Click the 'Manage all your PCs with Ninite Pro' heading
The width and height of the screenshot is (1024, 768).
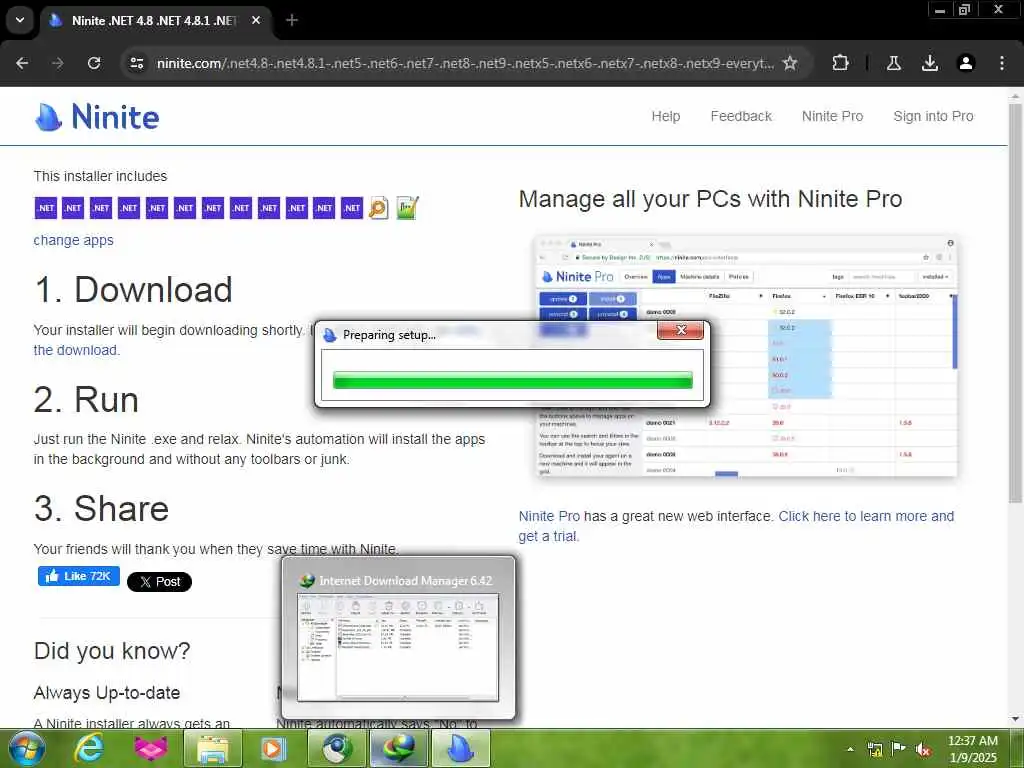point(711,199)
